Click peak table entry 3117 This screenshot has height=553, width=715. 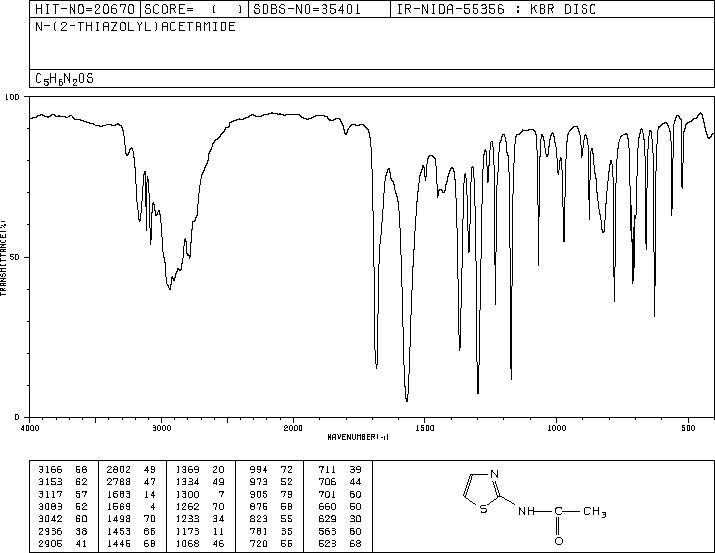click(x=50, y=494)
